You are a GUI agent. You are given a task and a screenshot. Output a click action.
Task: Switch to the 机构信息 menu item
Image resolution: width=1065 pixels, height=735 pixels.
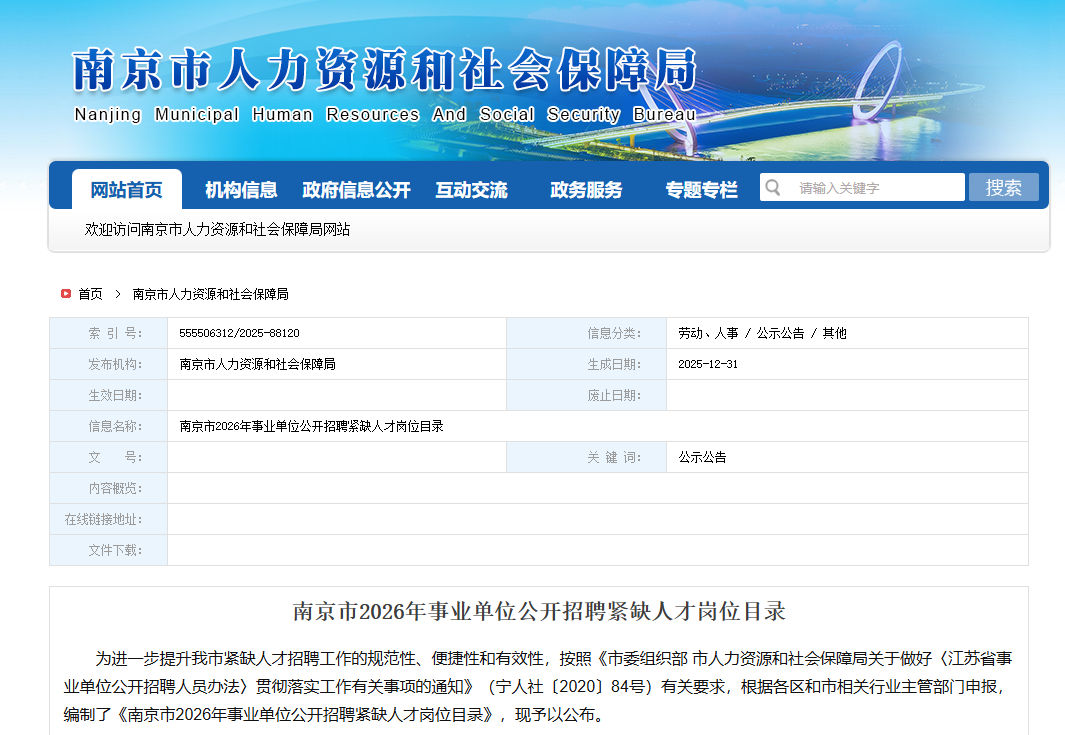241,190
